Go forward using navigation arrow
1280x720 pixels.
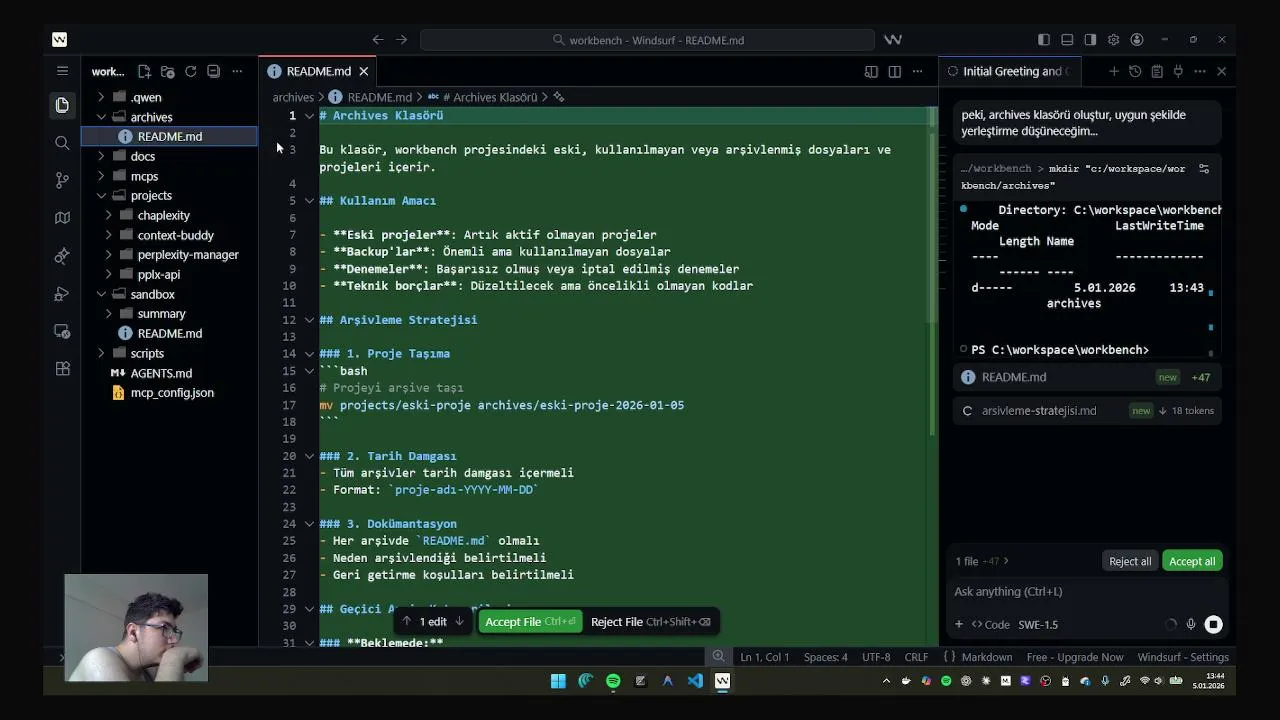click(x=402, y=40)
